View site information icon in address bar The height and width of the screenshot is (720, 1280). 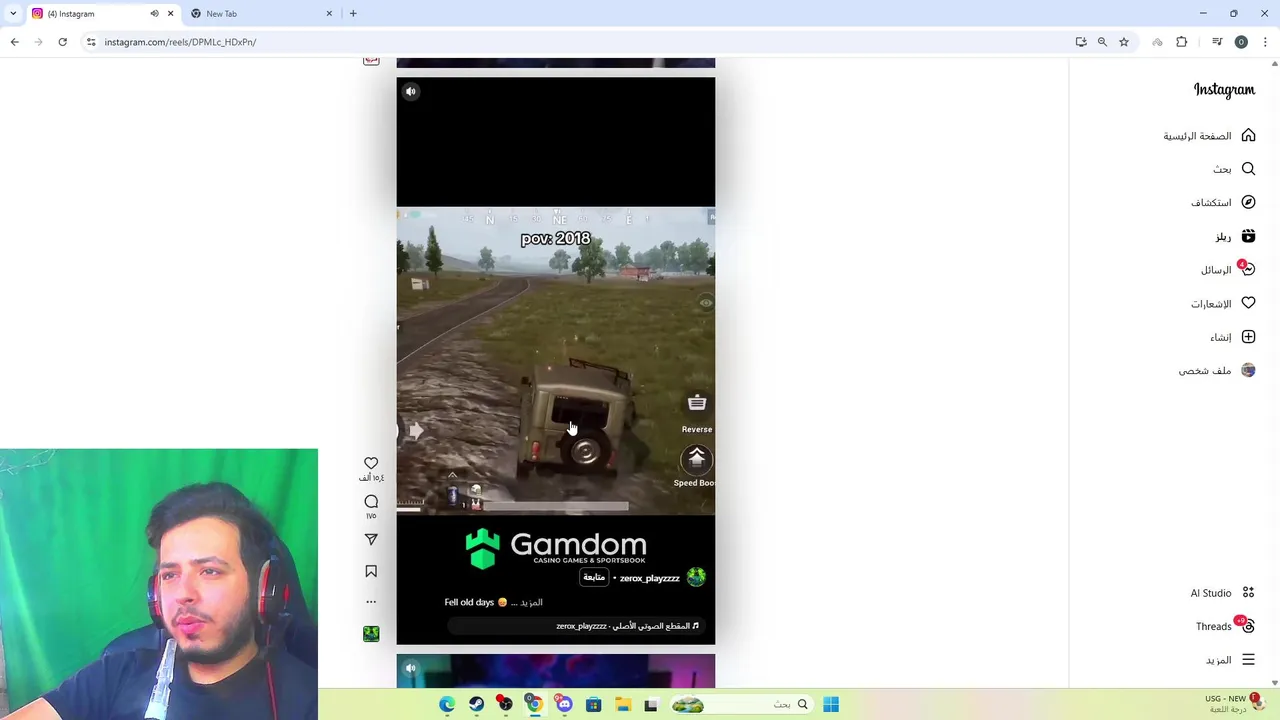tap(91, 42)
